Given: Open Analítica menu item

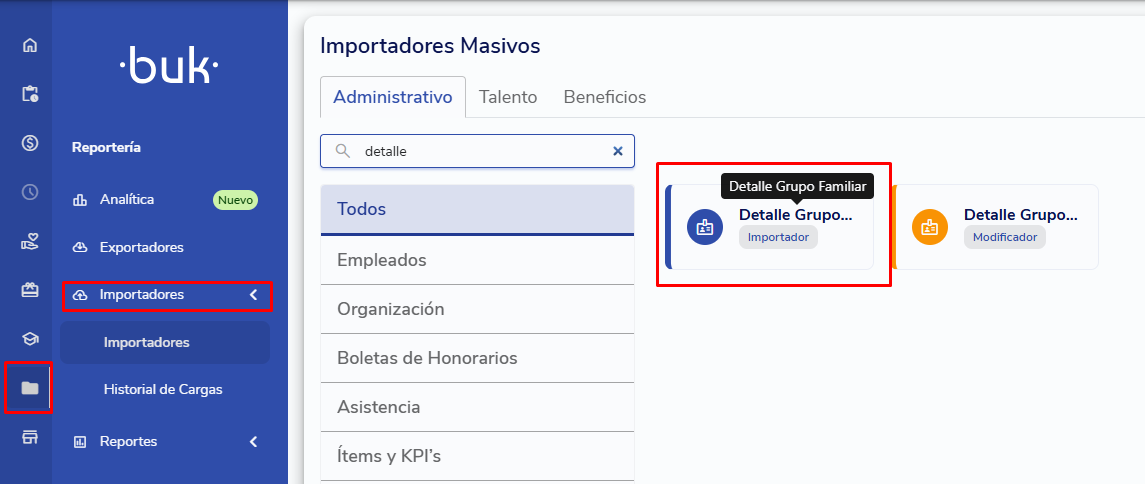Looking at the screenshot, I should coord(127,199).
